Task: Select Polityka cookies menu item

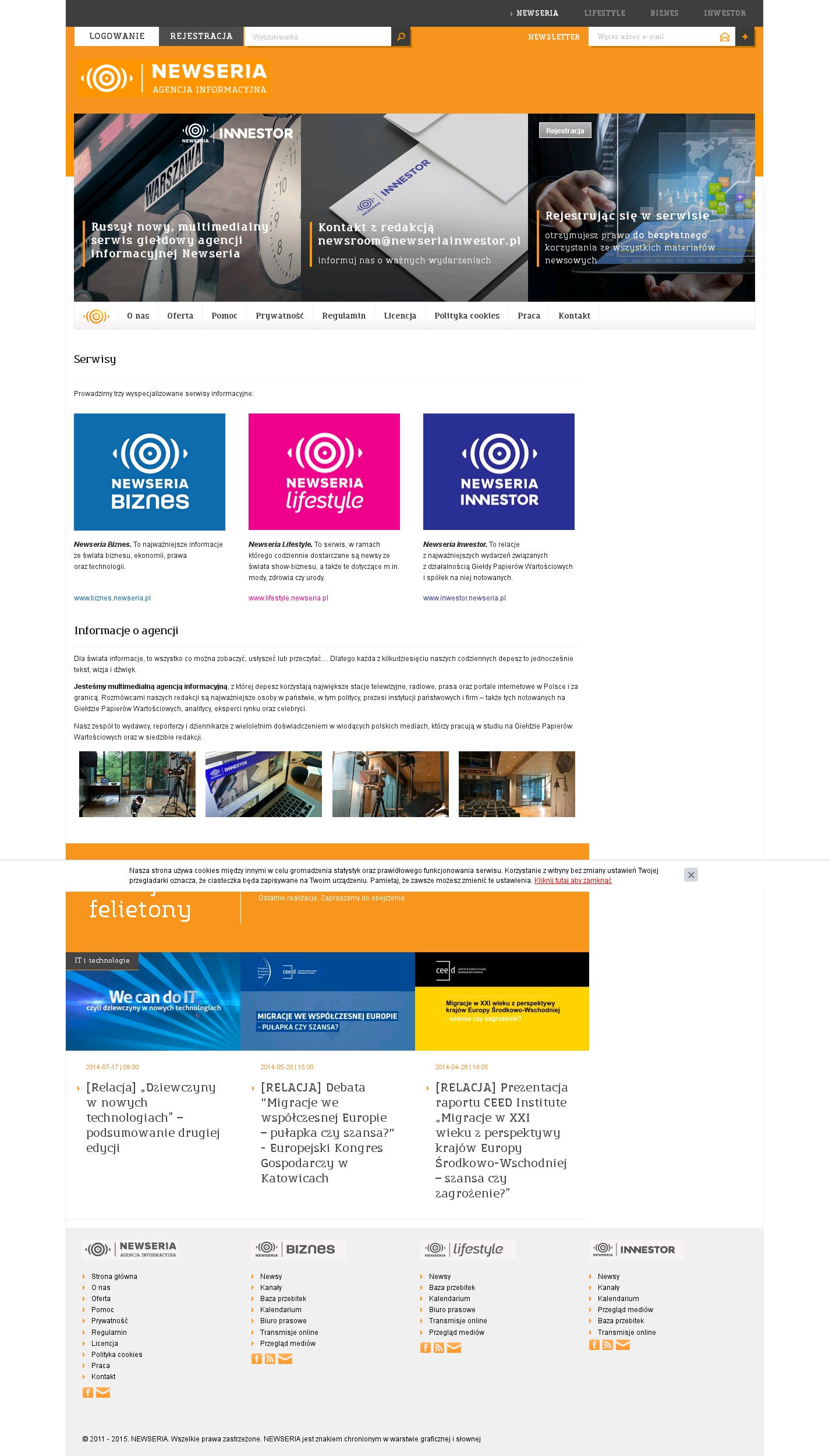Action: [467, 316]
